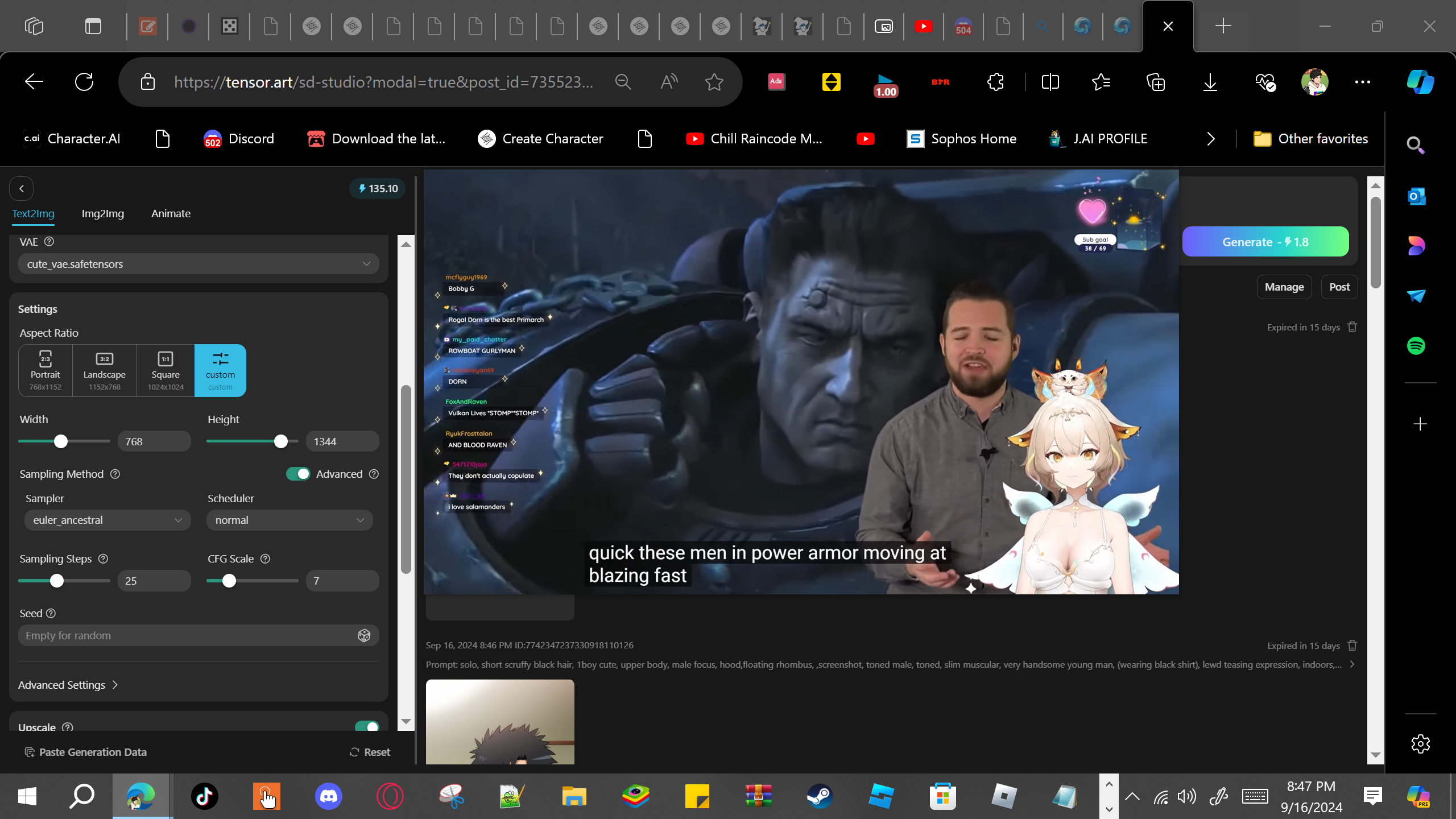Switch to the Animate tab

pyautogui.click(x=171, y=214)
